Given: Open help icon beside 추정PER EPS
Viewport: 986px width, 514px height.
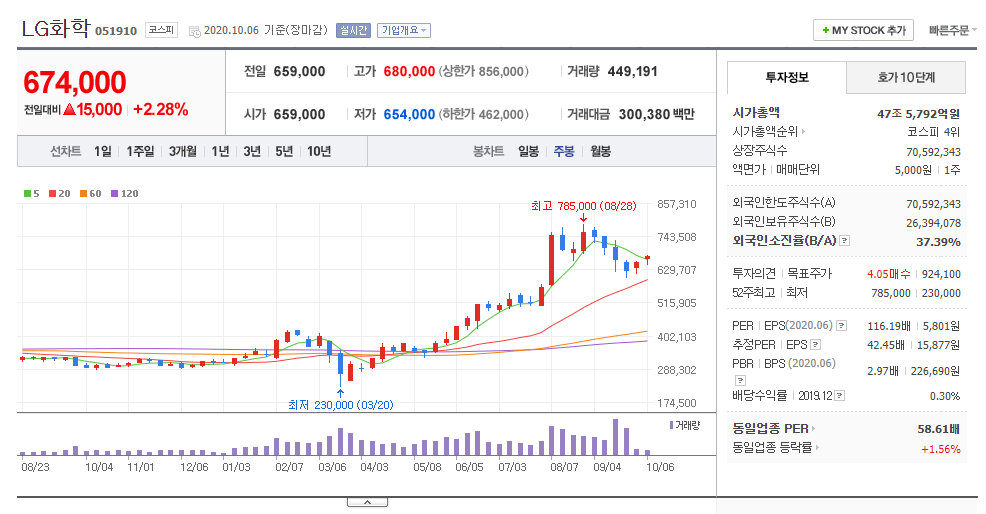Looking at the screenshot, I should point(816,344).
